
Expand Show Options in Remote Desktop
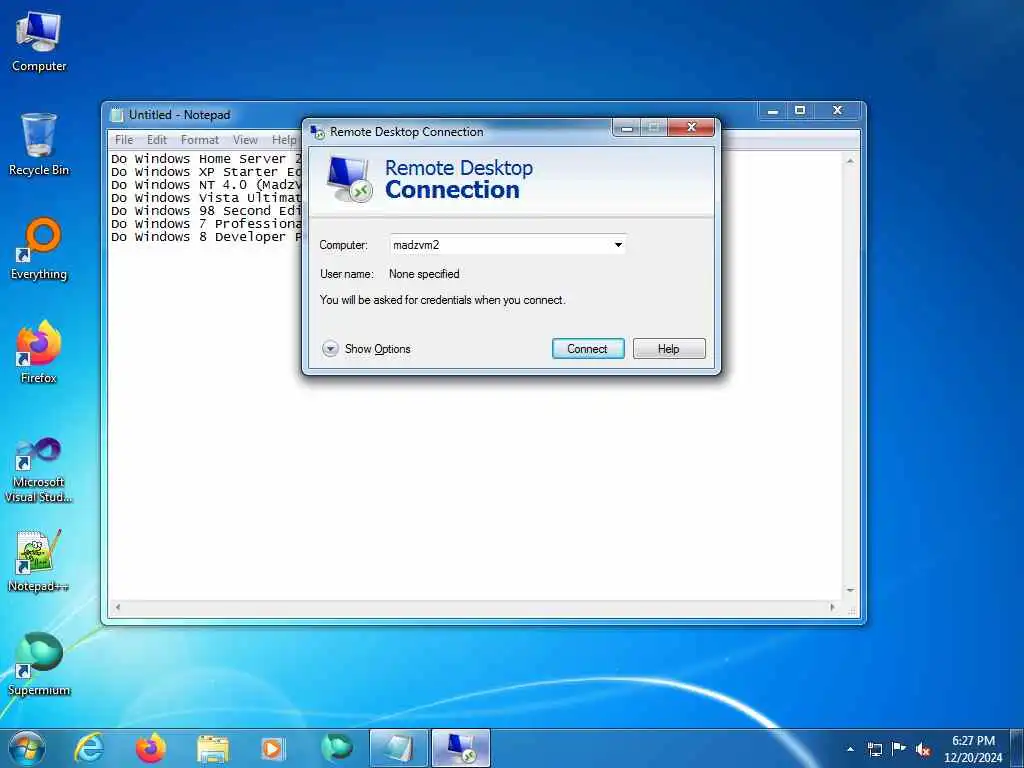coord(366,349)
